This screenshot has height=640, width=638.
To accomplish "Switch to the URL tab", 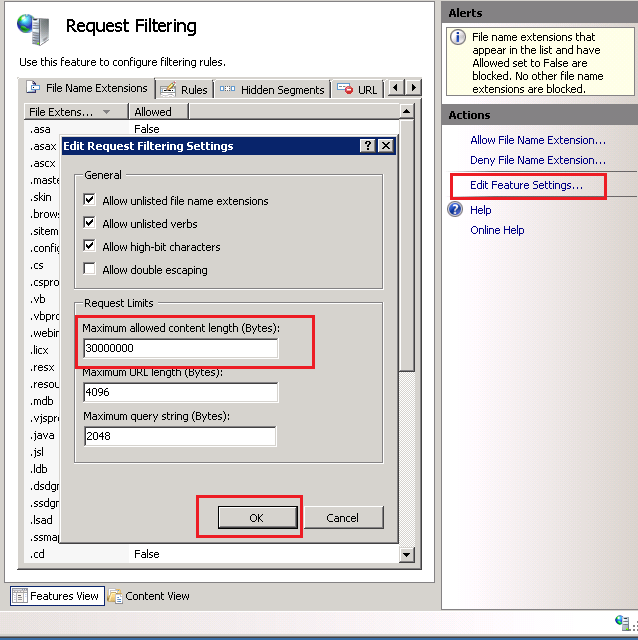I will [358, 89].
